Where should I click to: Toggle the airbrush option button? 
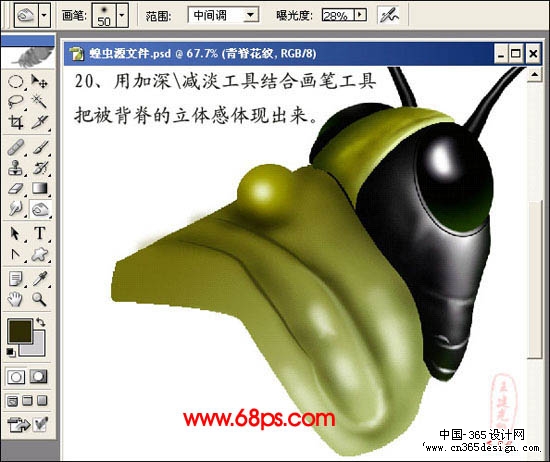(x=389, y=15)
